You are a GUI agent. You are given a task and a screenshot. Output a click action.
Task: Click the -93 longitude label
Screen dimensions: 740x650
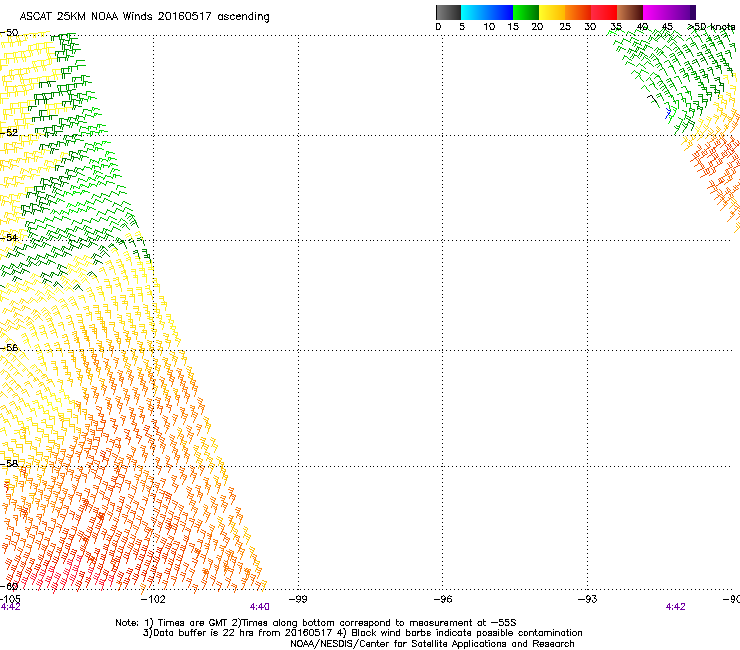click(x=588, y=599)
